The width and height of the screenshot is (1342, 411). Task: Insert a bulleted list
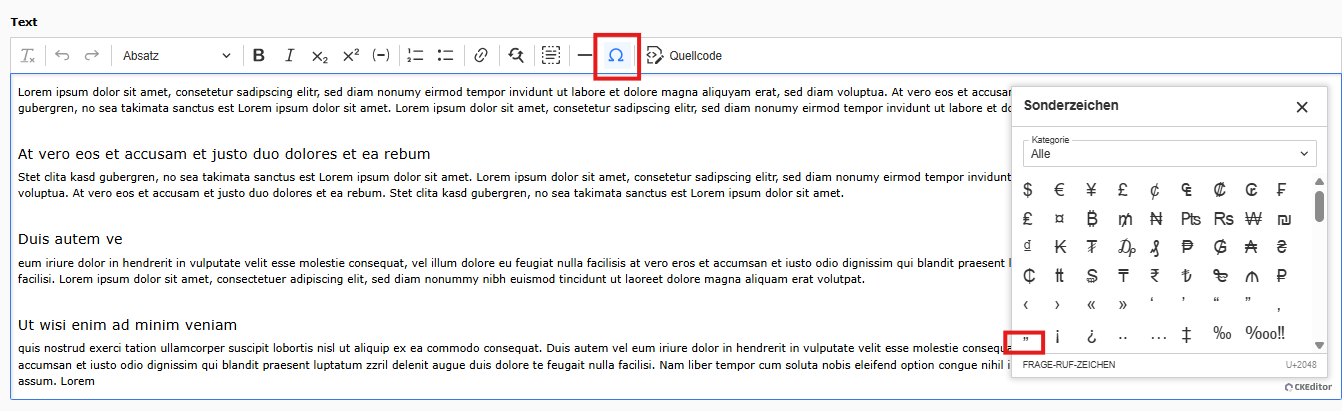446,56
